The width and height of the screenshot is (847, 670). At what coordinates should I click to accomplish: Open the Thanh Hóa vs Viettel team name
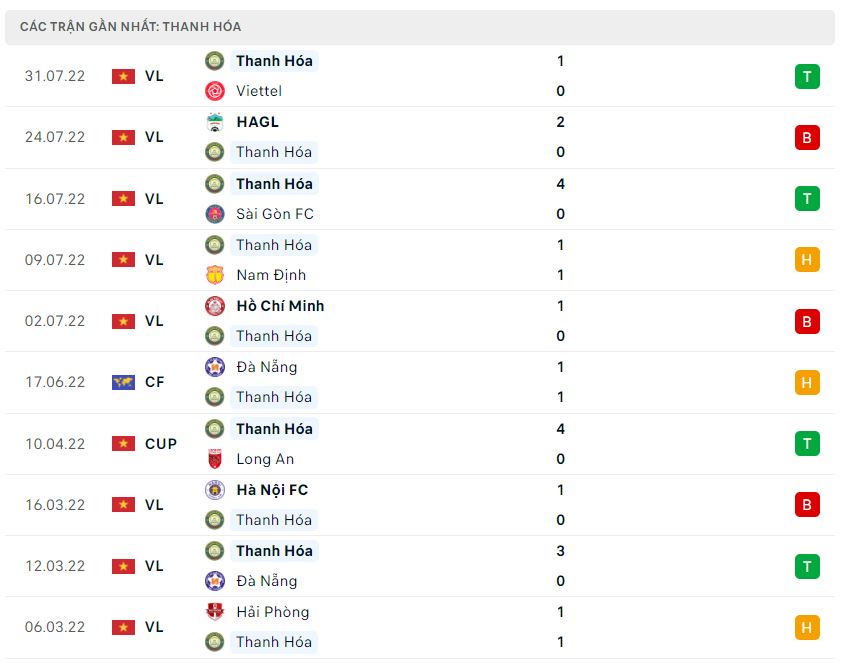pos(274,61)
